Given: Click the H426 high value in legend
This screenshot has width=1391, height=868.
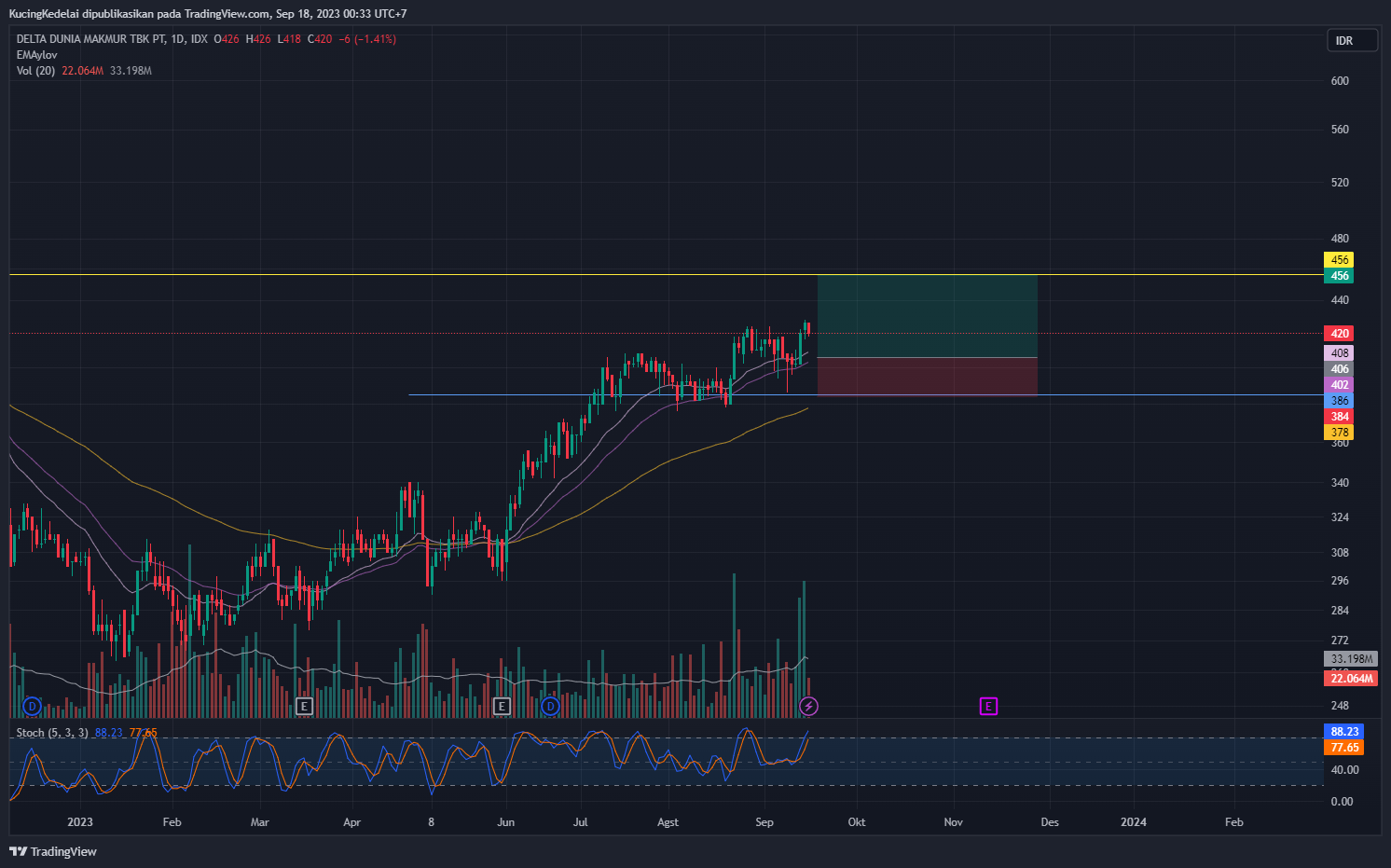Looking at the screenshot, I should 258,39.
